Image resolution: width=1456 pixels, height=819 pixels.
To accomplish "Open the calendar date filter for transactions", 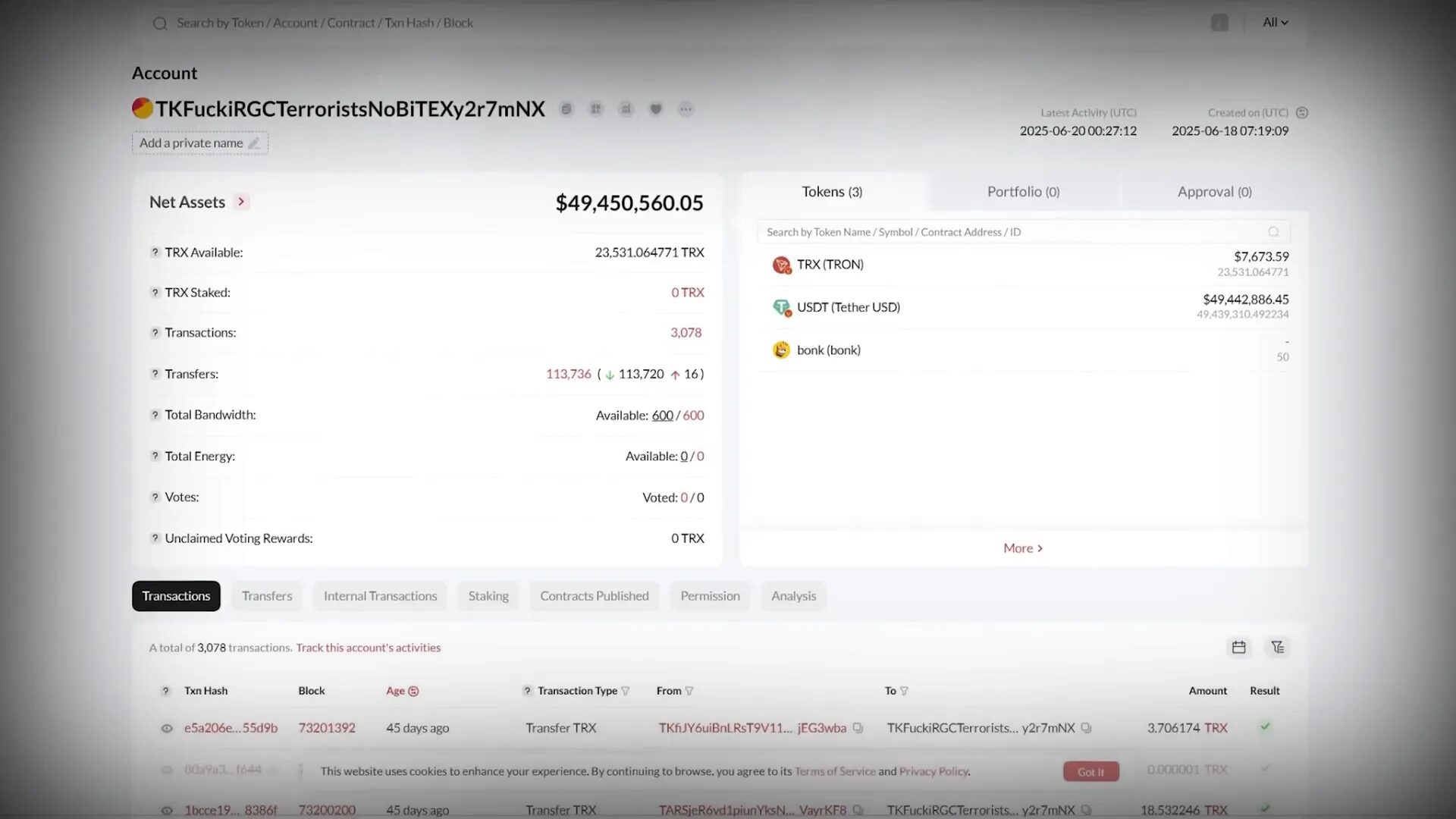I will pyautogui.click(x=1238, y=647).
